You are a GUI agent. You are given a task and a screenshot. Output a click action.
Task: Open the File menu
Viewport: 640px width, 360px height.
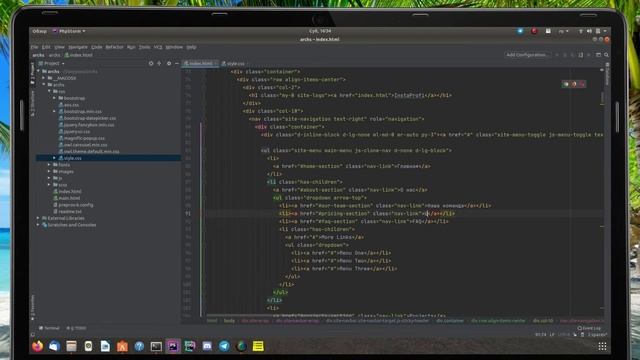point(35,47)
